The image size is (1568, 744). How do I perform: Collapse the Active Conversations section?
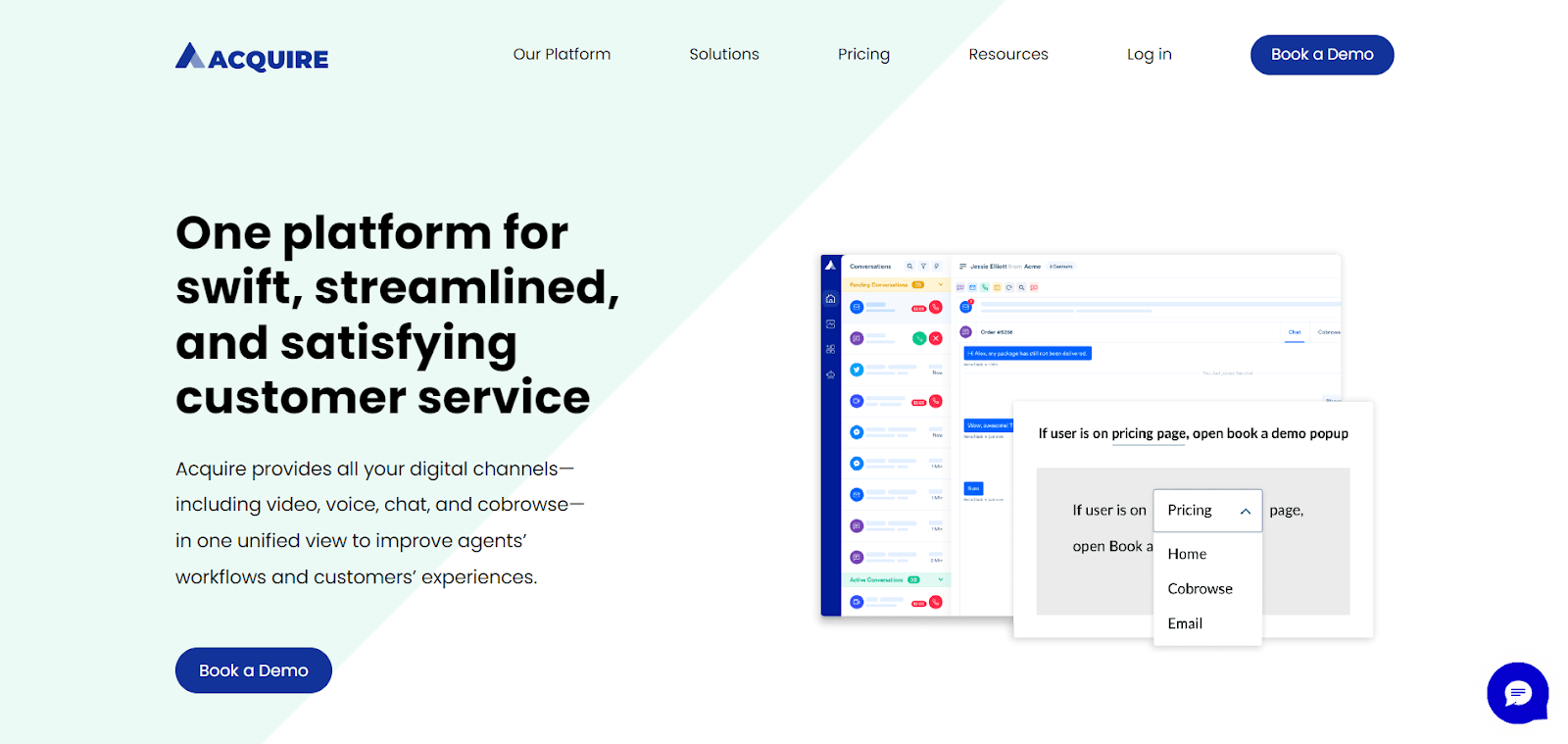[941, 579]
